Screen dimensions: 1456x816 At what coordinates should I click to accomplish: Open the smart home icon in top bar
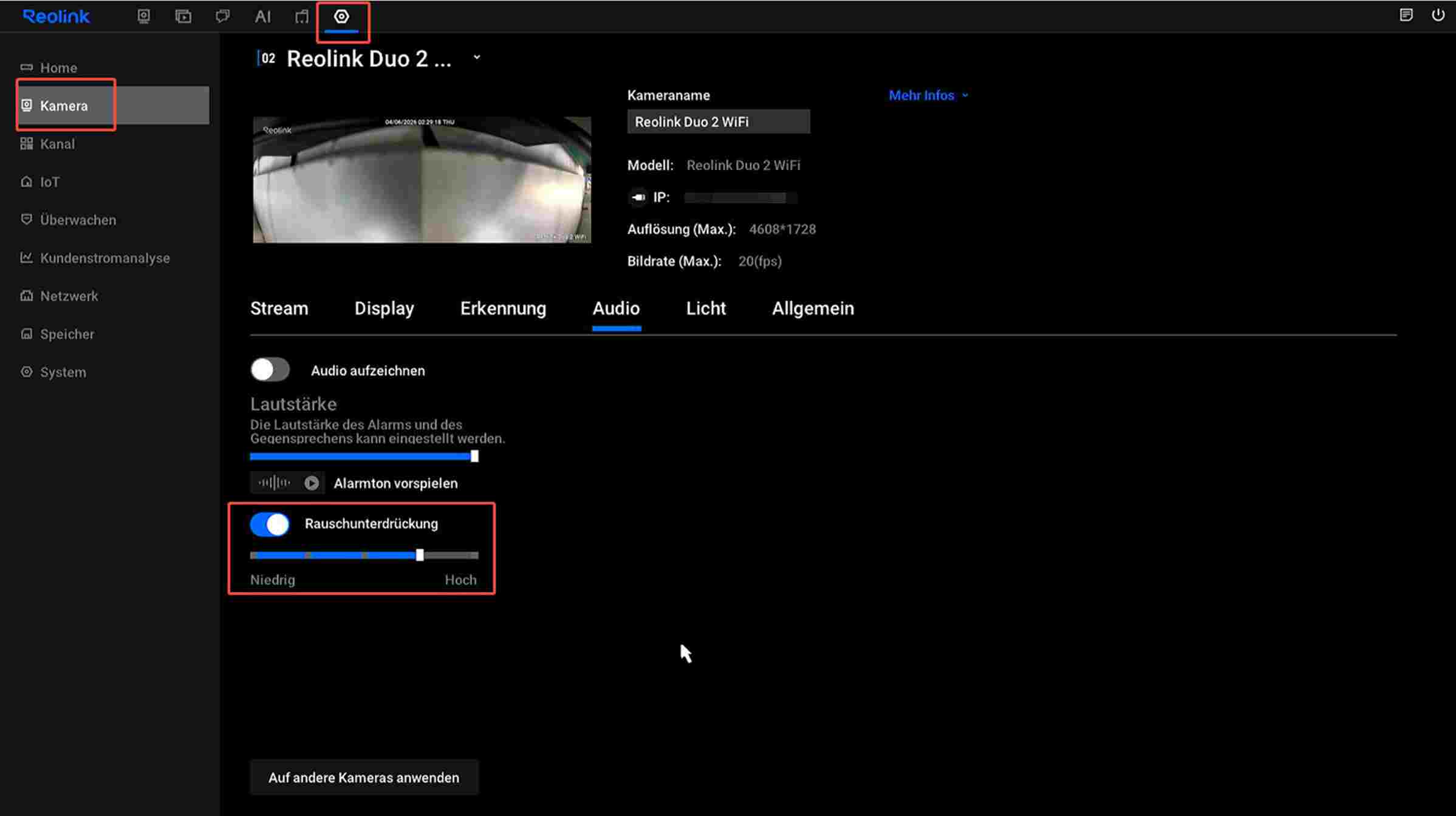(x=302, y=16)
